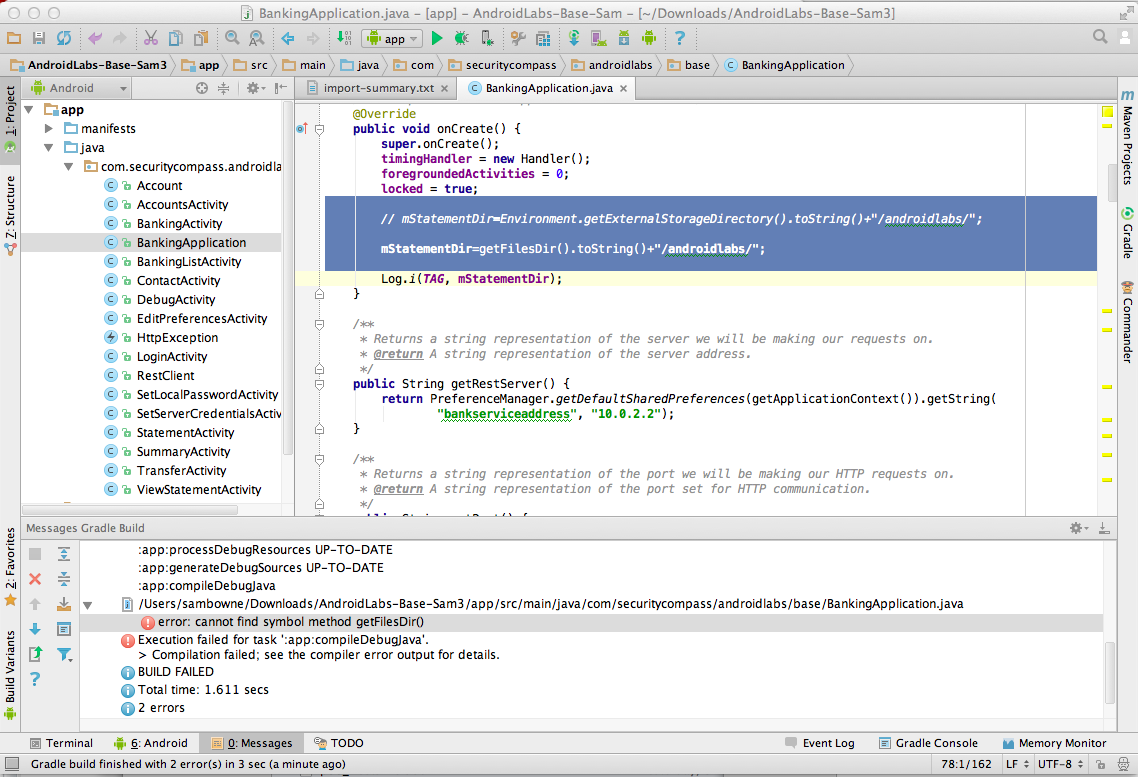The image size is (1138, 777).
Task: Click the Save All floppy disk icon
Action: coord(39,38)
